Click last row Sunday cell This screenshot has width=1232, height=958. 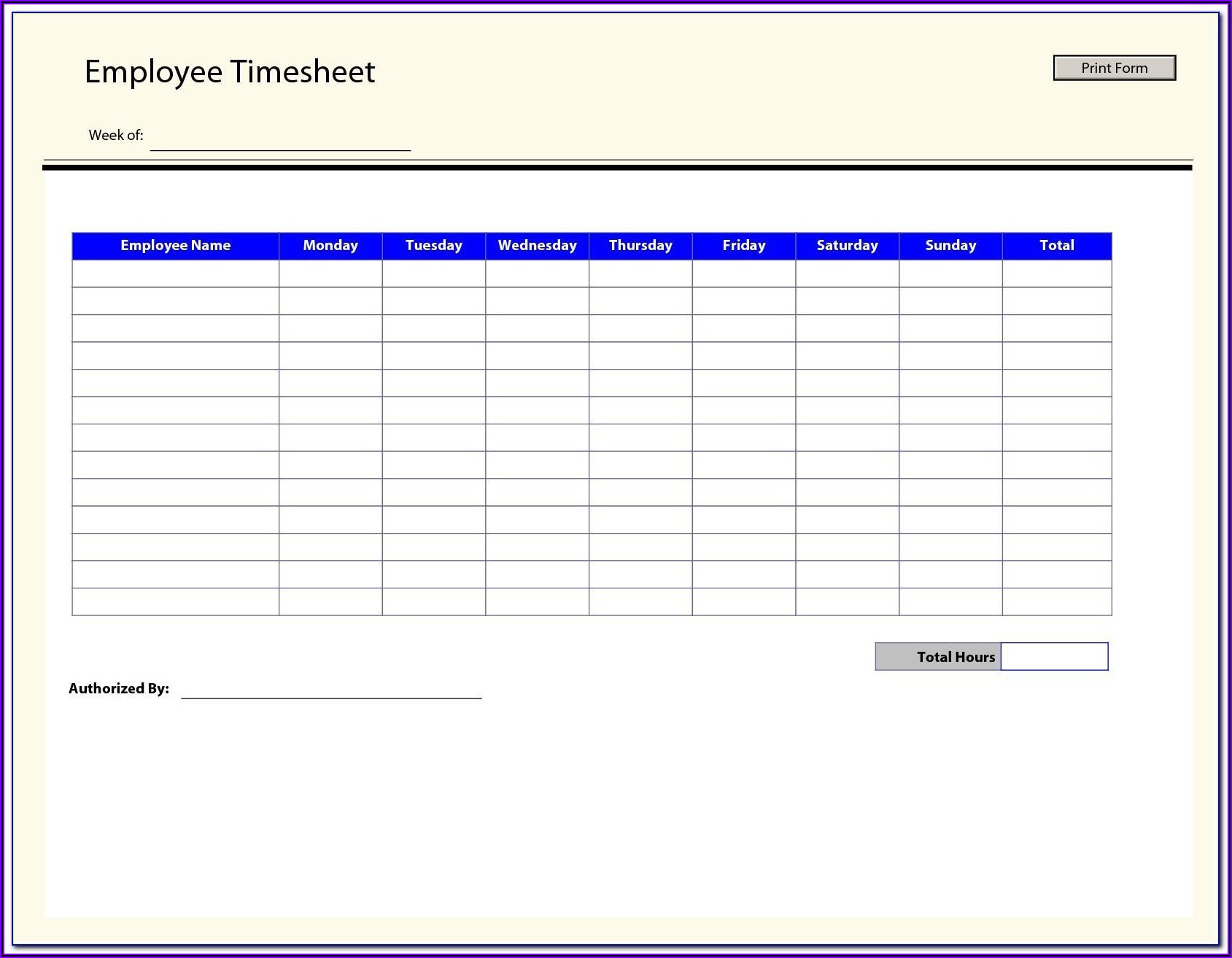[950, 601]
